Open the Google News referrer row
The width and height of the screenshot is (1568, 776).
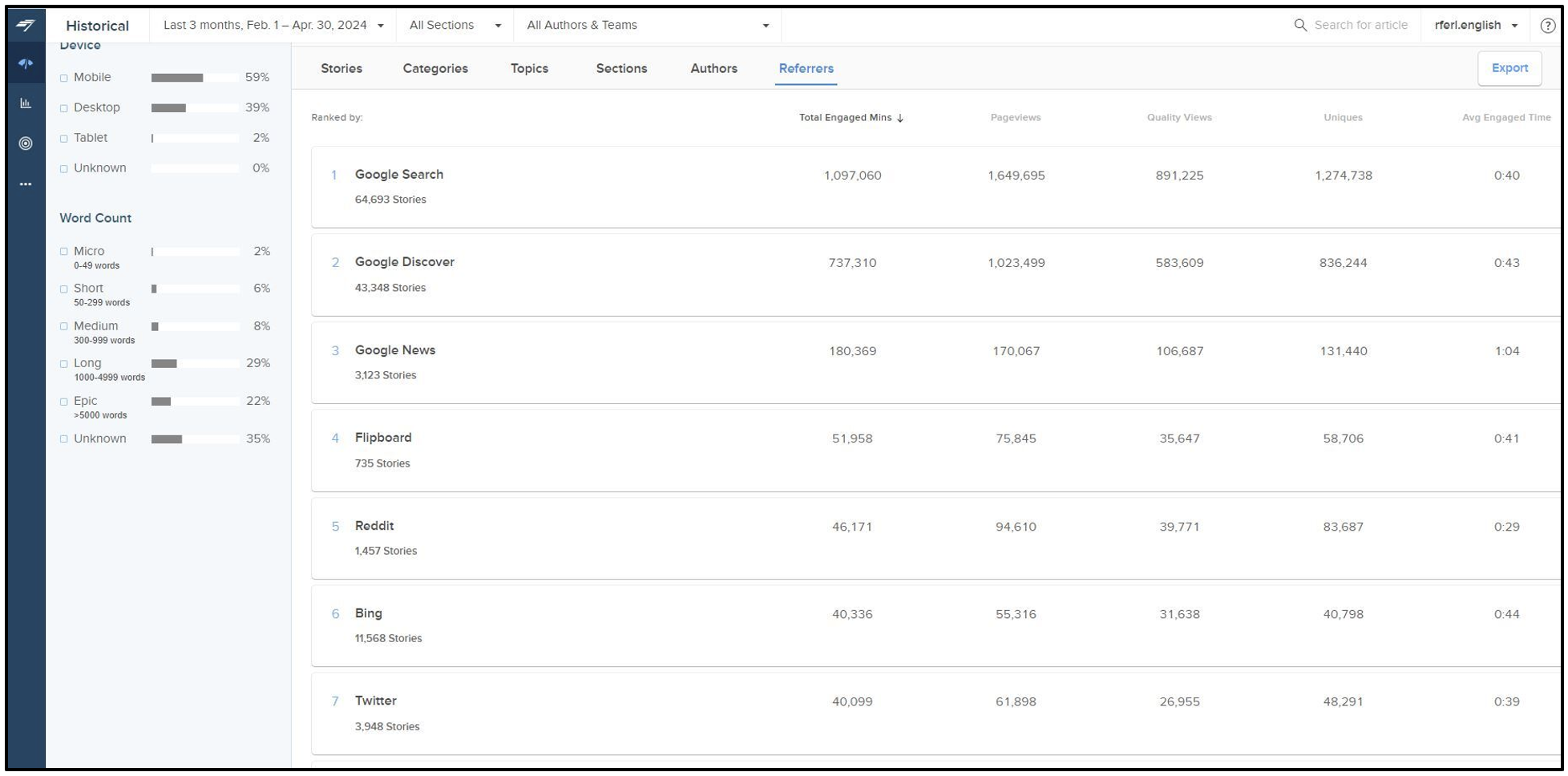[x=936, y=362]
